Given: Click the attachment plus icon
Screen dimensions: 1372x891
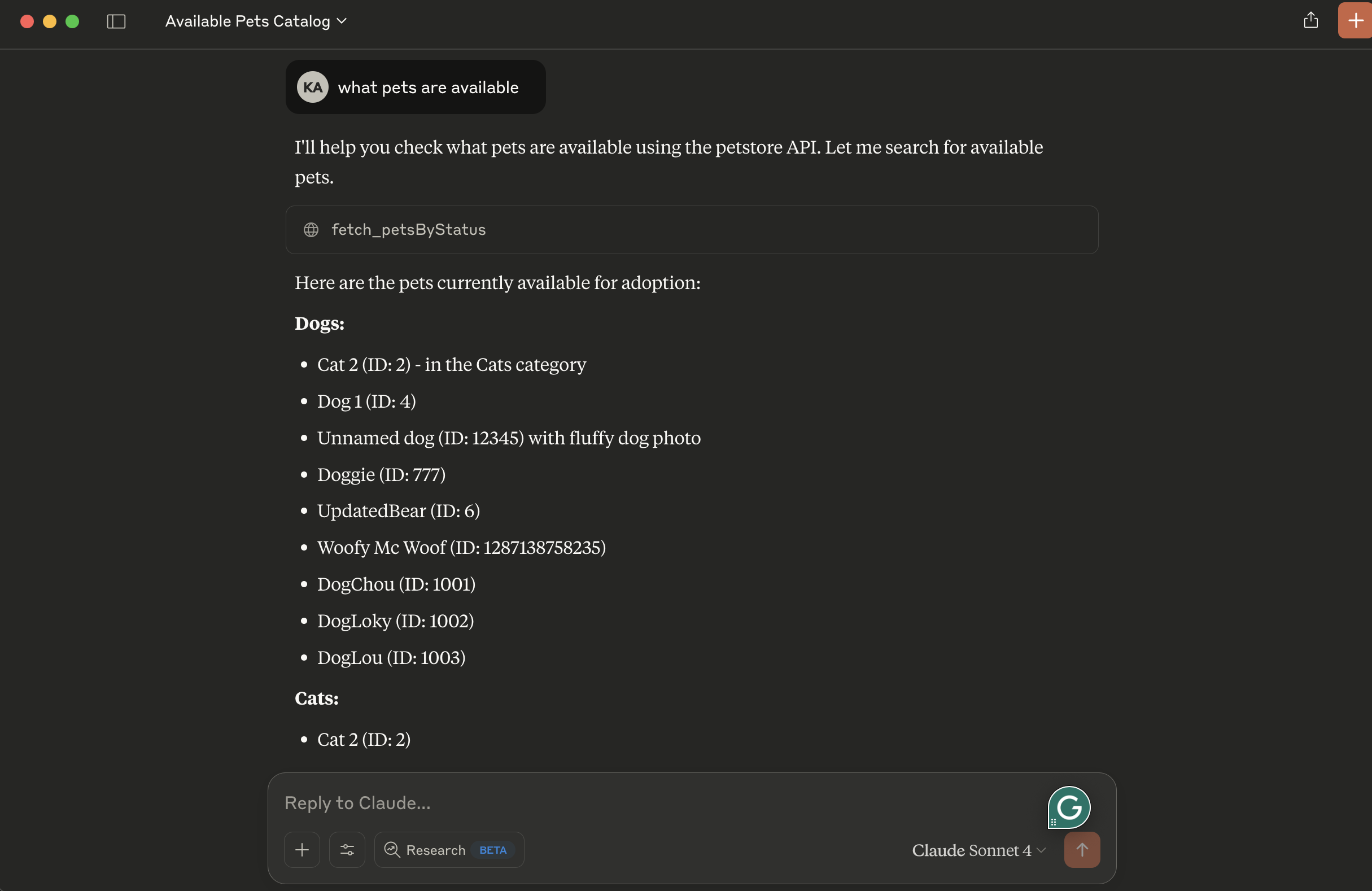Looking at the screenshot, I should 302,850.
